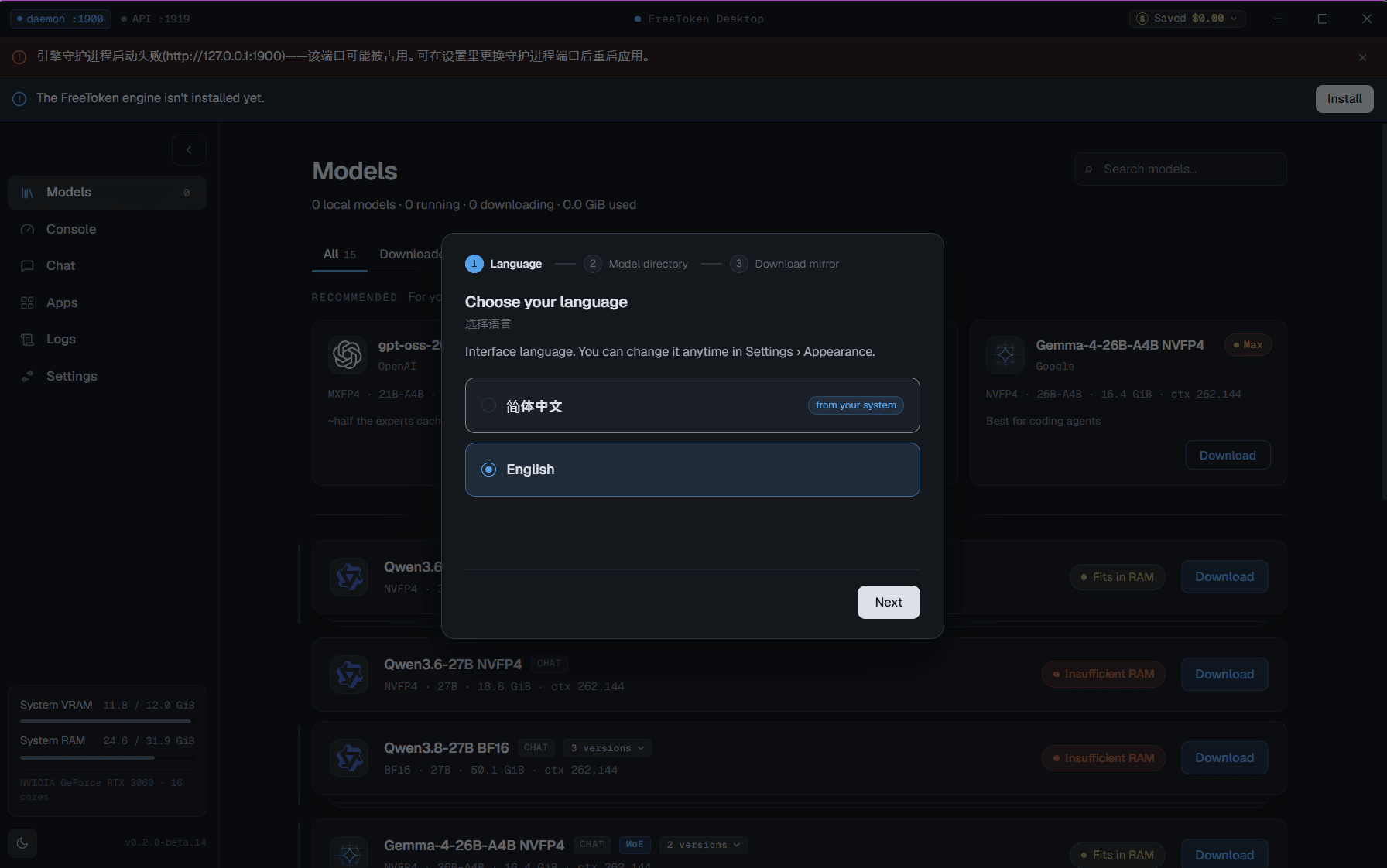Click the Insufficient RAM badge for Qwen3.8
The height and width of the screenshot is (868, 1387).
pos(1104,758)
